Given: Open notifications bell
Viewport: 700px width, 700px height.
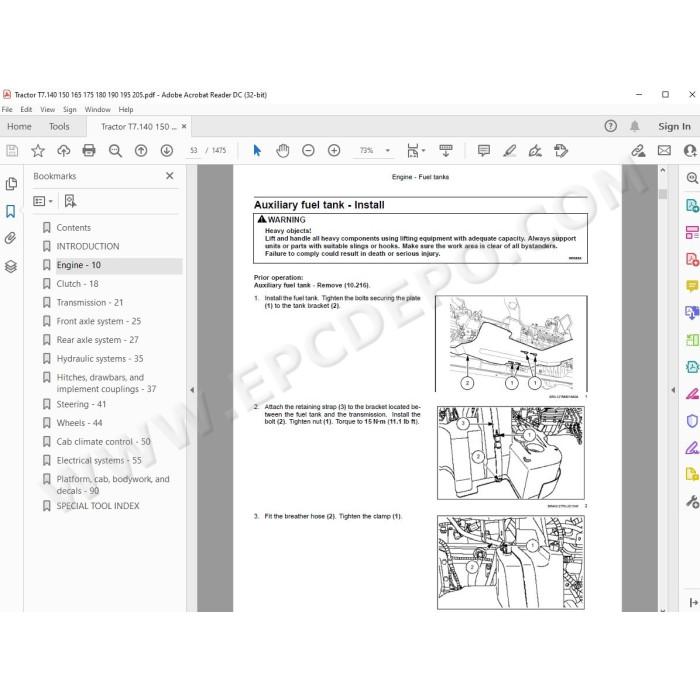Looking at the screenshot, I should tap(634, 126).
